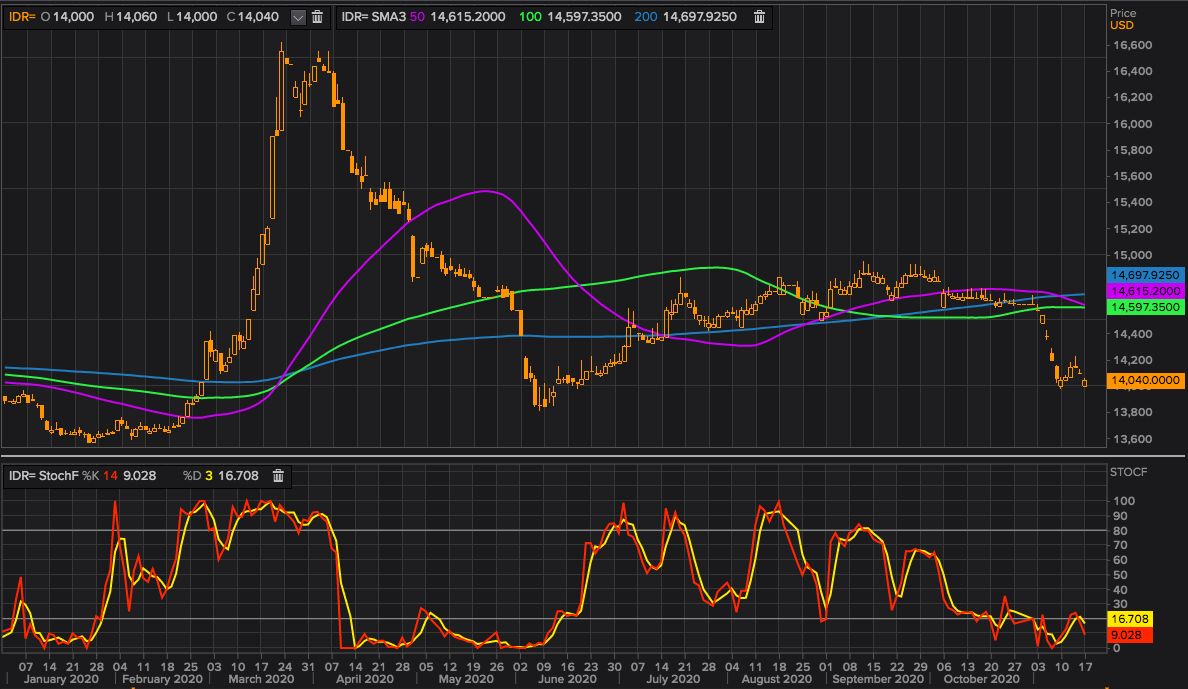Screen dimensions: 1188x689
Task: Click the 100 level on stochastic axis
Action: tap(1124, 501)
